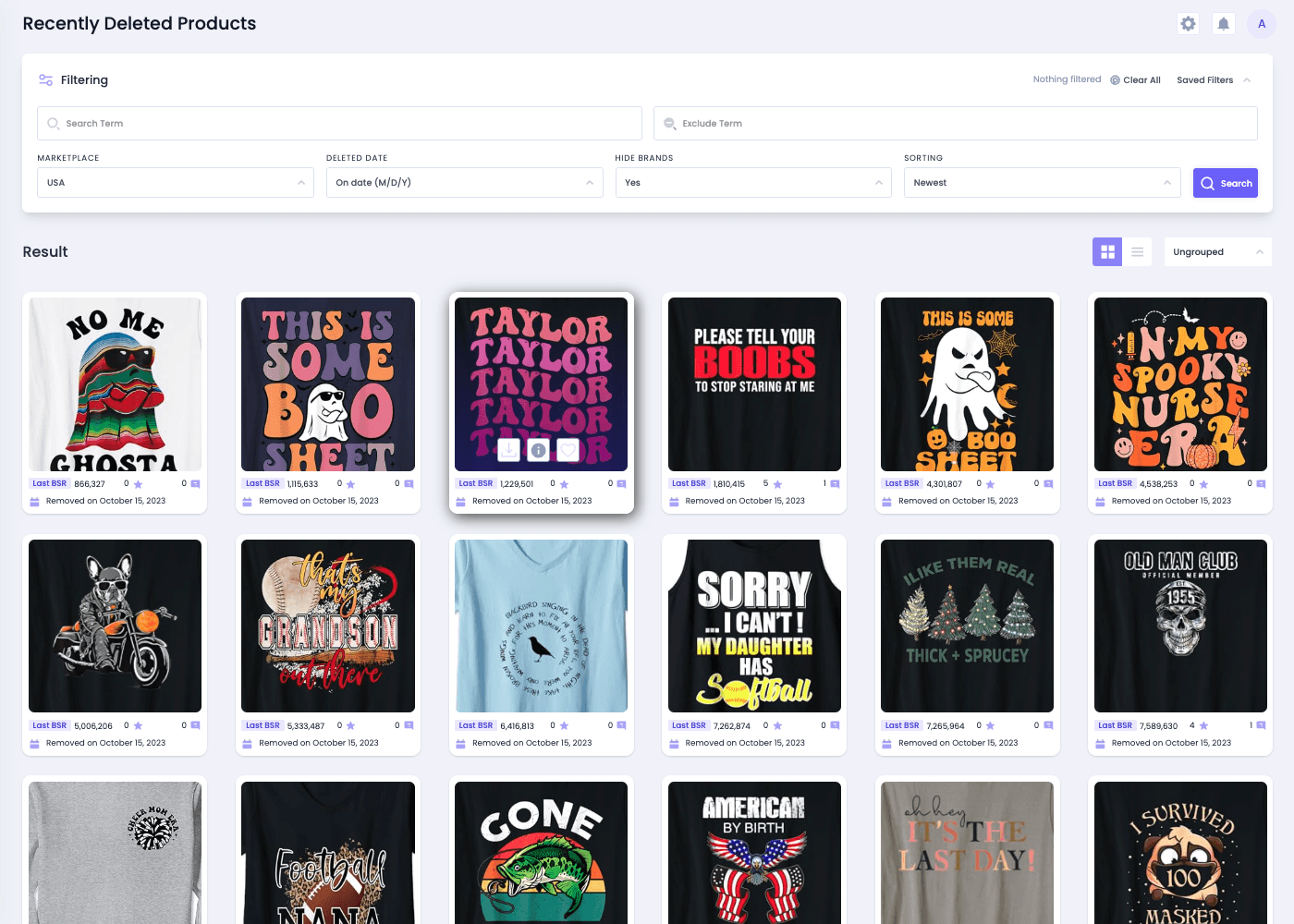The image size is (1294, 924).
Task: Open the bulldog motorcycle shirt thumbnail
Action: click(x=115, y=626)
